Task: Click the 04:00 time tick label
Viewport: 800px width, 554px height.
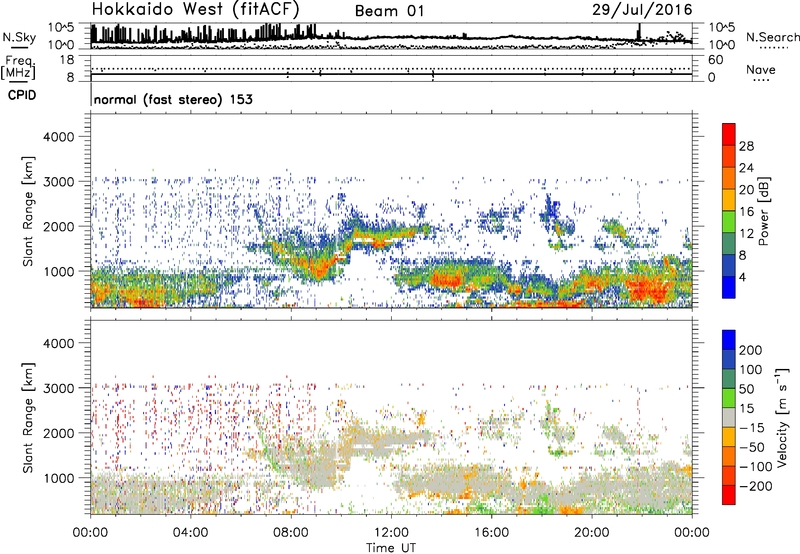Action: tap(190, 533)
